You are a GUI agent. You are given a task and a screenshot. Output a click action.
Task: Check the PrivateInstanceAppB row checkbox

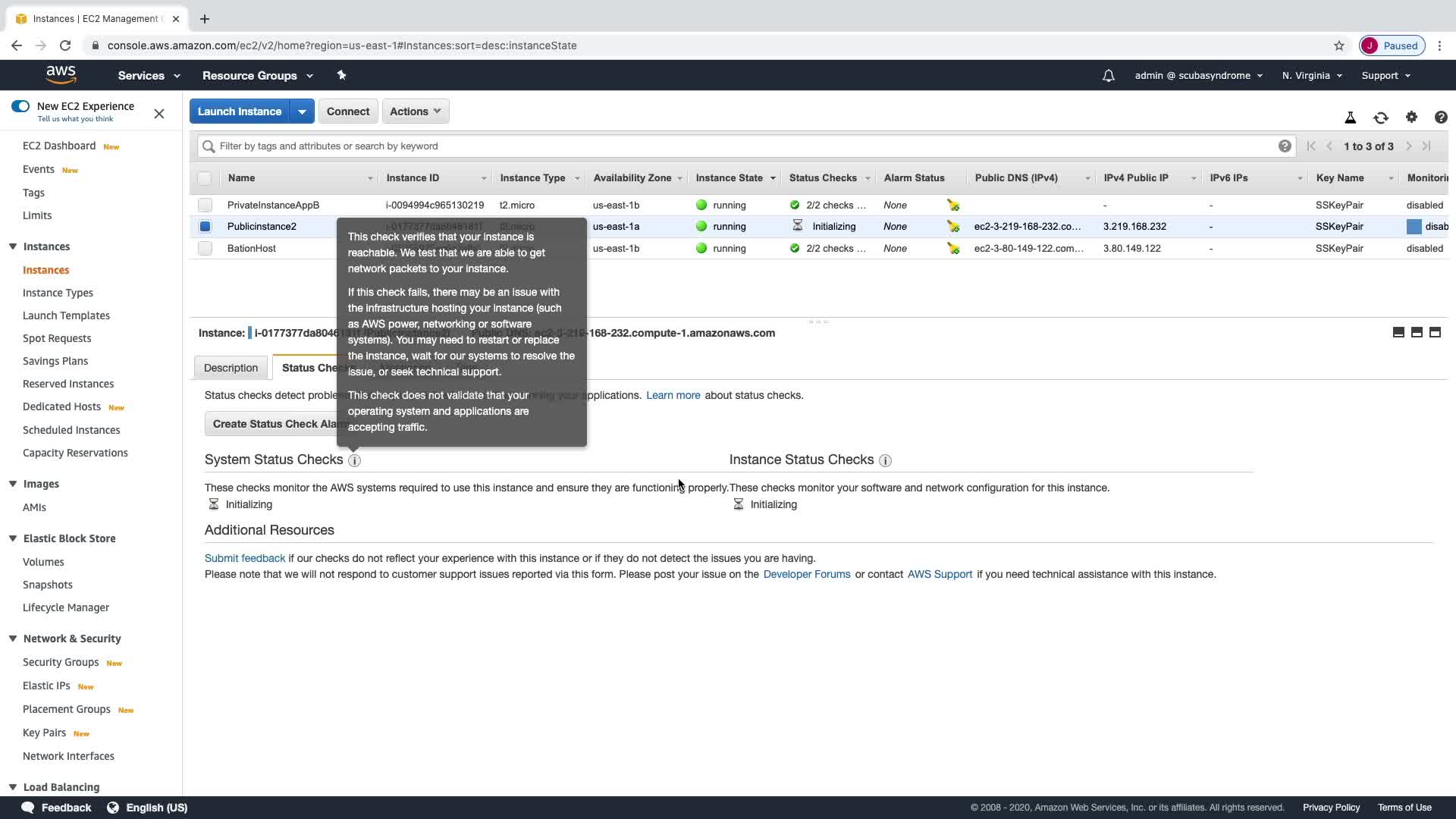205,205
